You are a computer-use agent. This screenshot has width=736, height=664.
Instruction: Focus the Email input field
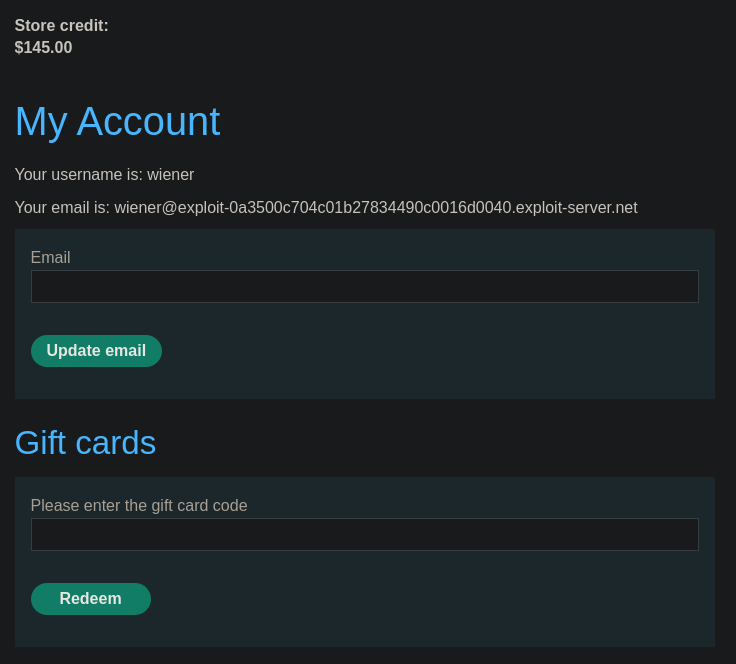pos(365,286)
